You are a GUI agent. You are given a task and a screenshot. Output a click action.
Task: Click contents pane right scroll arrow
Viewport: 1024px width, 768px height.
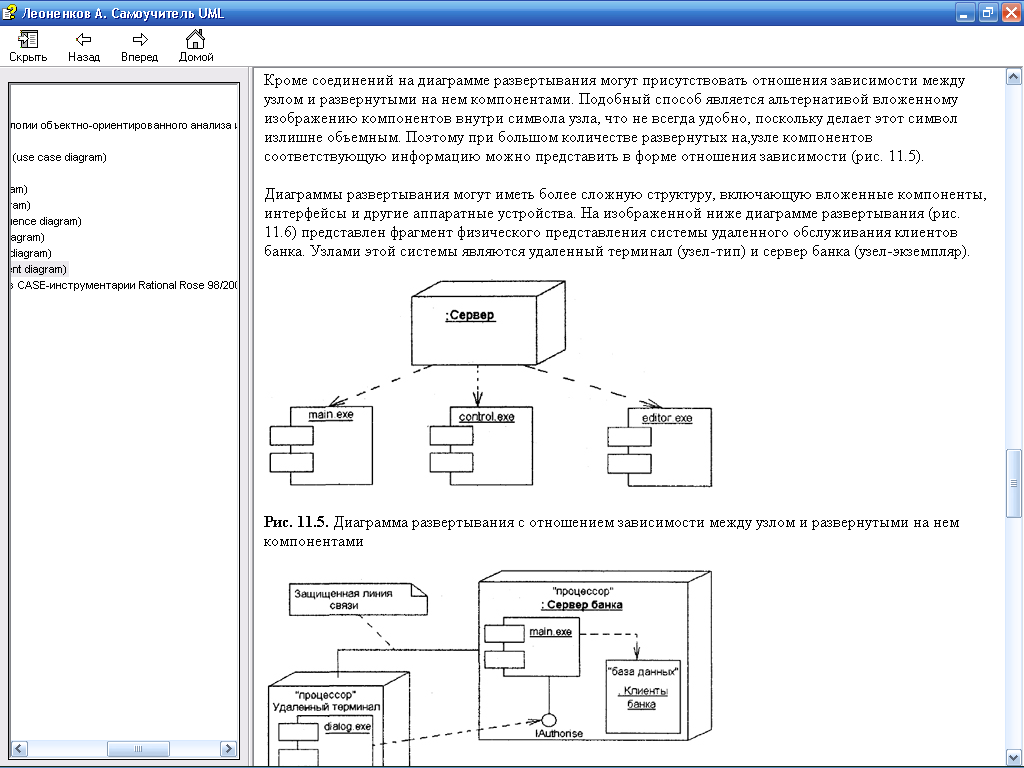(228, 748)
